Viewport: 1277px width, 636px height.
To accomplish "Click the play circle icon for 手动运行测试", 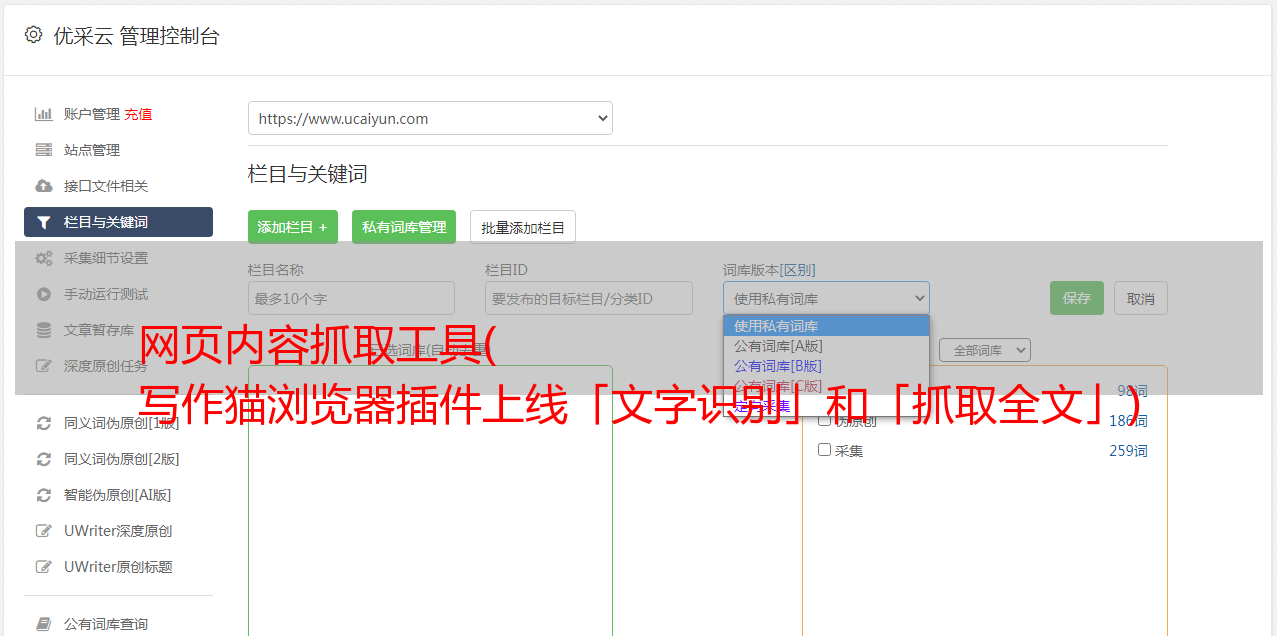I will (44, 294).
